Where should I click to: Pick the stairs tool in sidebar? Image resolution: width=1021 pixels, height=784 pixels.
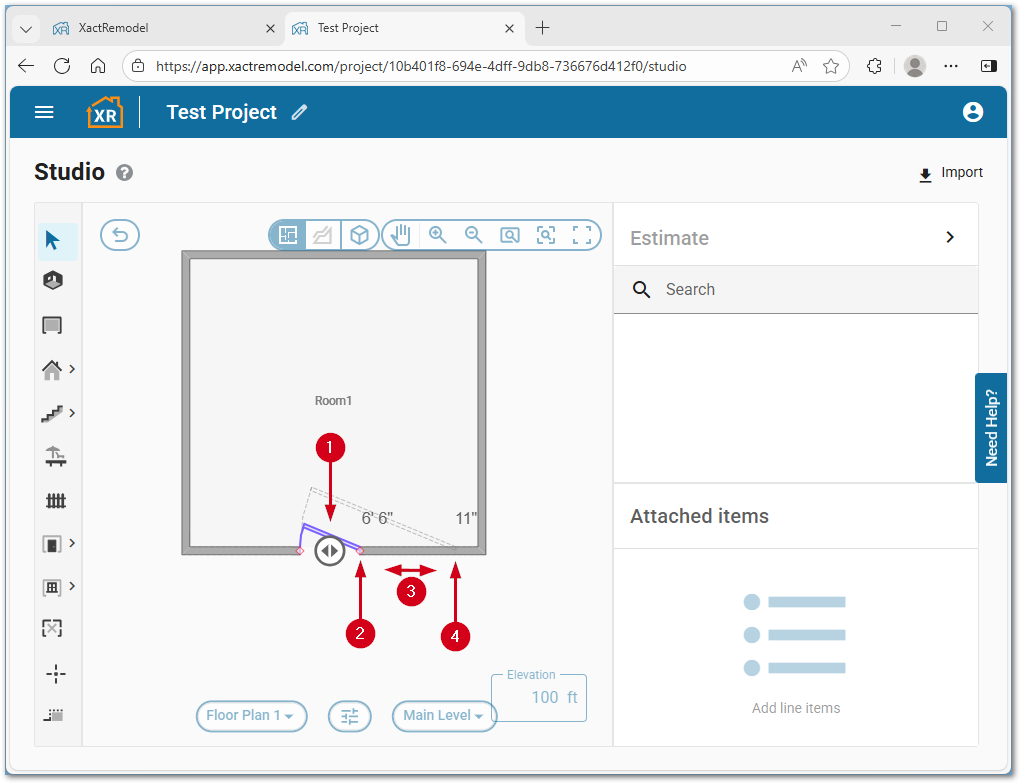pos(53,413)
